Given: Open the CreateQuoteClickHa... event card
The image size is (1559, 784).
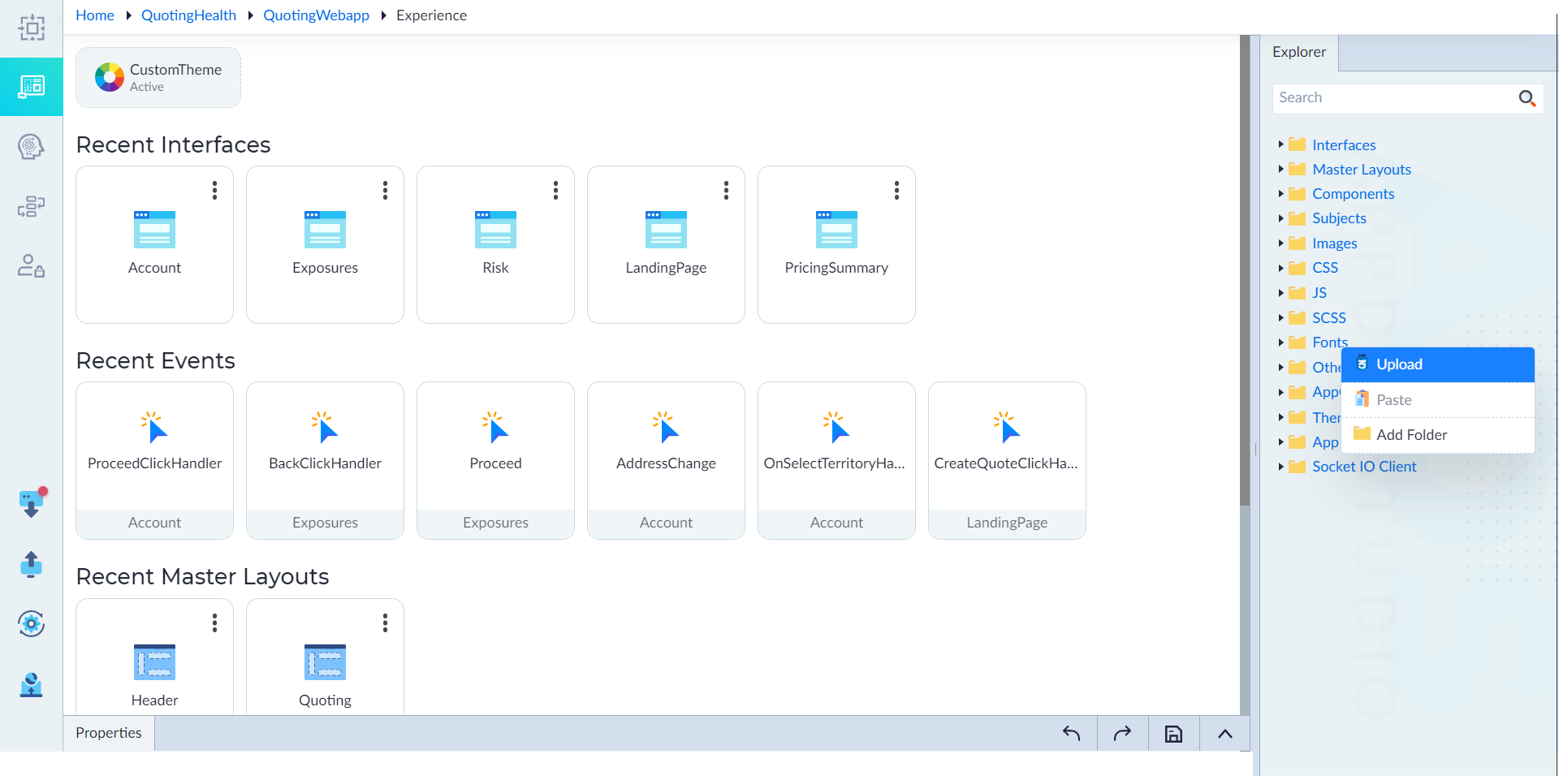Looking at the screenshot, I should 1007,460.
